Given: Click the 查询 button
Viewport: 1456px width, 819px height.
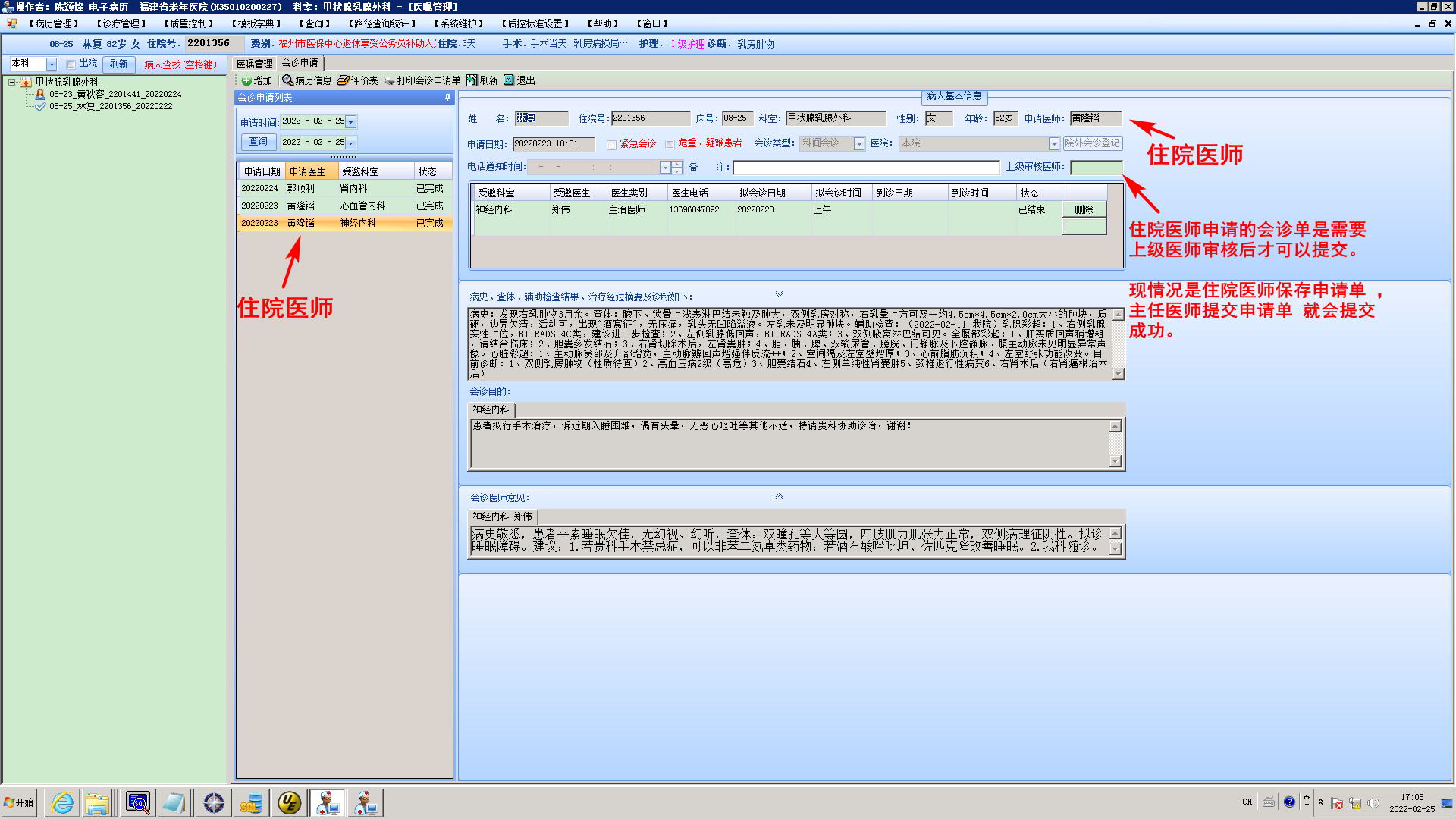Looking at the screenshot, I should [x=258, y=142].
